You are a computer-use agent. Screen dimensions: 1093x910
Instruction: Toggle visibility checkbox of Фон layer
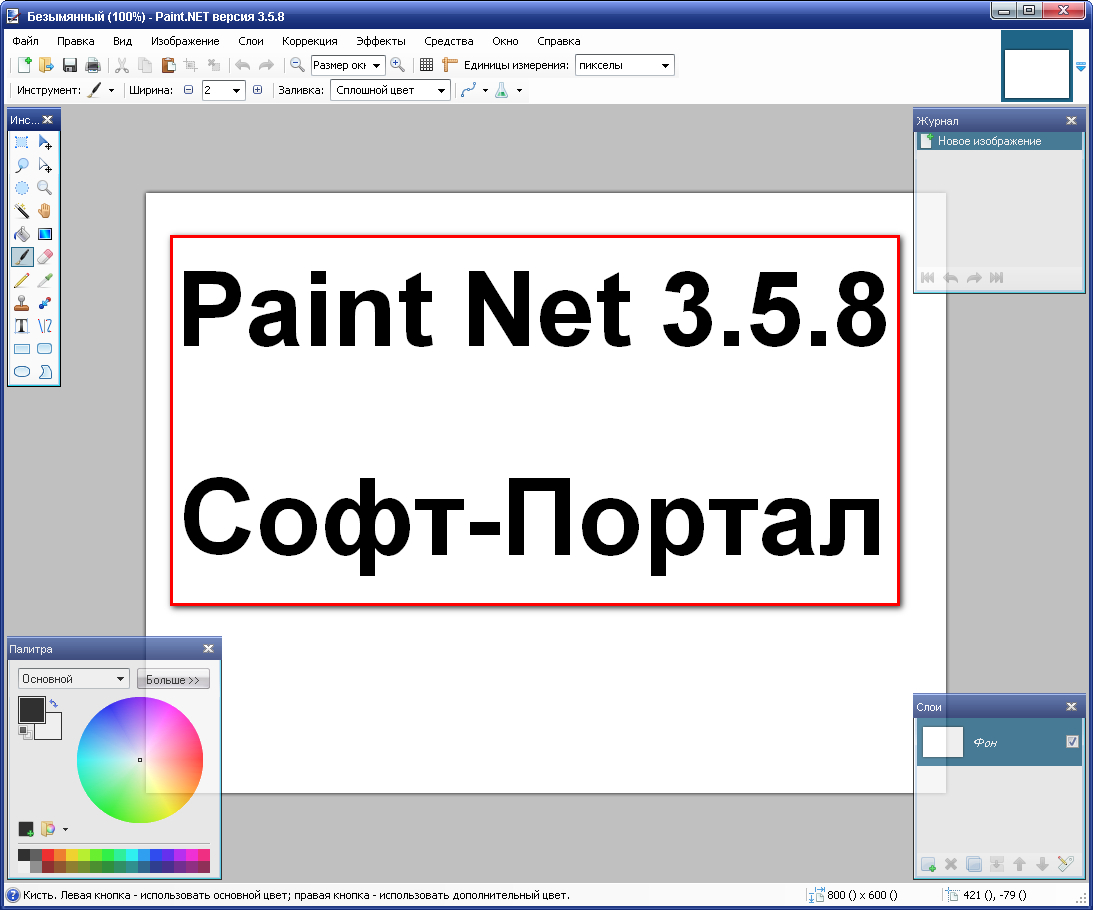[1072, 741]
